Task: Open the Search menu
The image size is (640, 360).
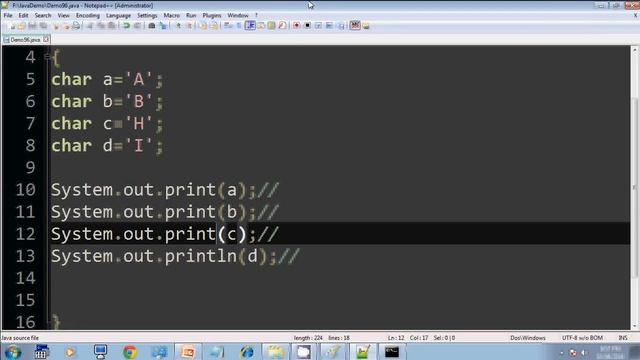Action: coord(43,15)
